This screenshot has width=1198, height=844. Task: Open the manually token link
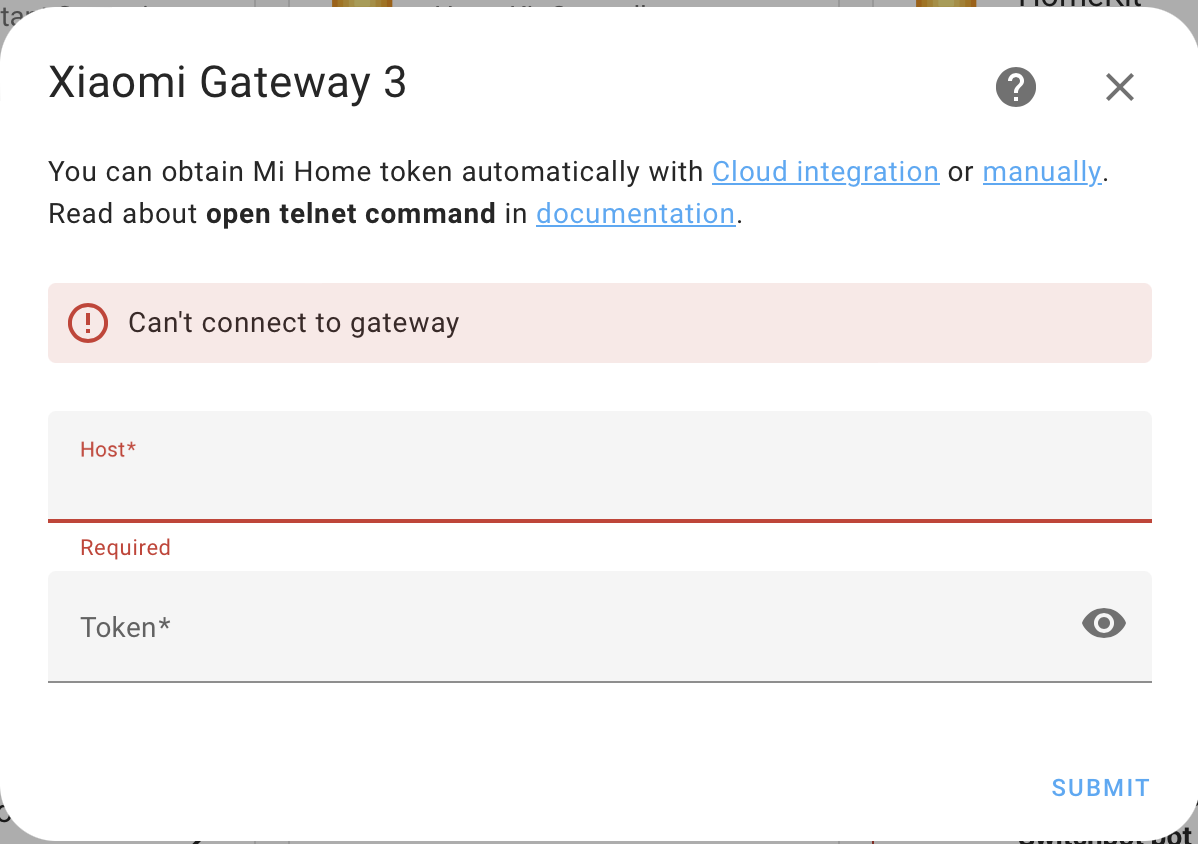1041,172
